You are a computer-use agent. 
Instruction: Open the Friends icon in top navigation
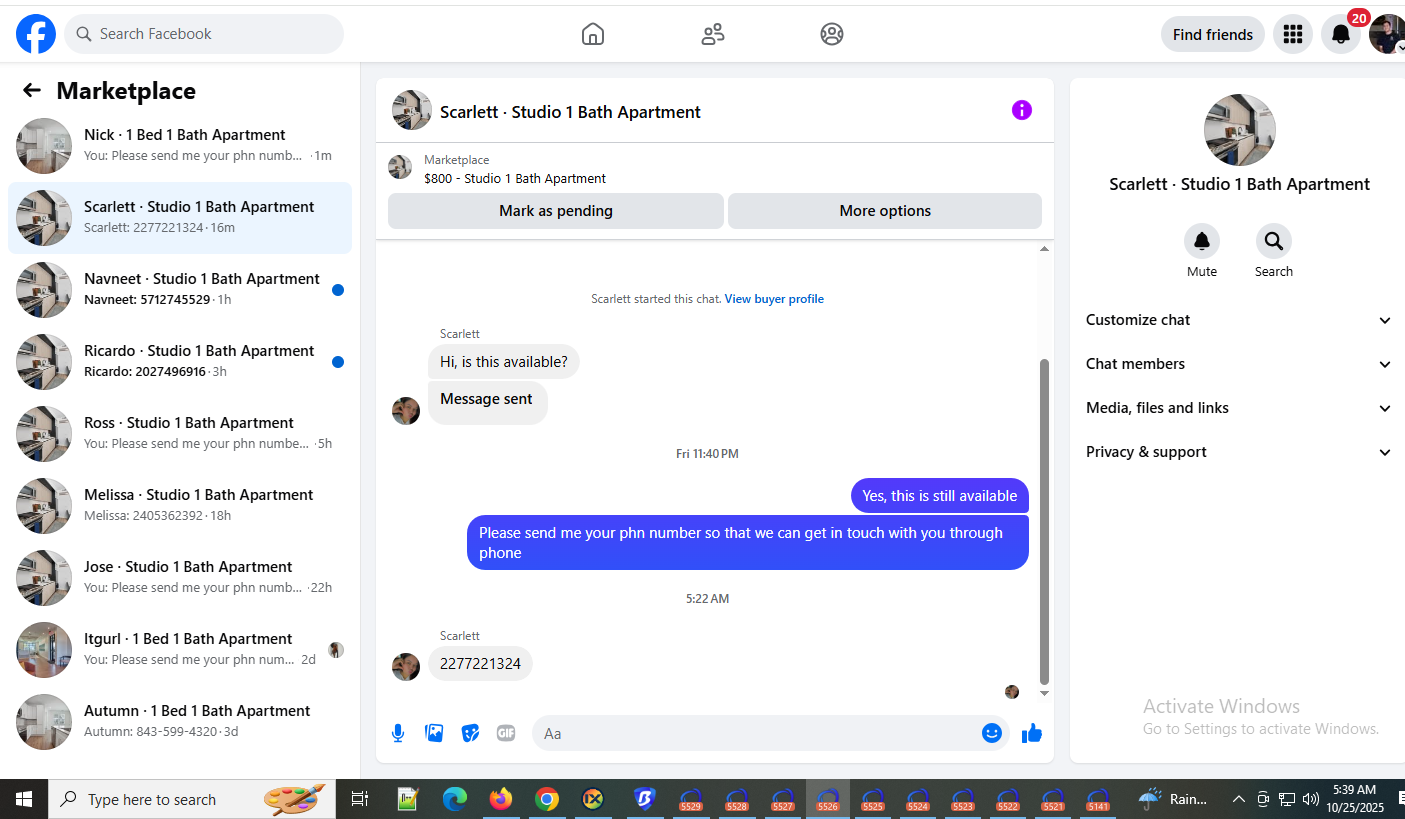[x=713, y=34]
